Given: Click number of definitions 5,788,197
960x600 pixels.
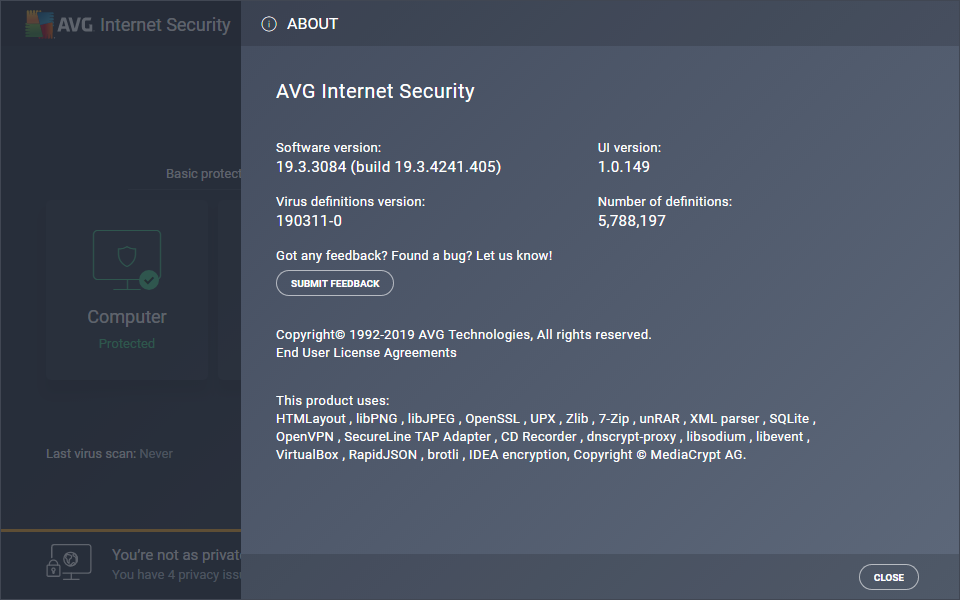Looking at the screenshot, I should [631, 220].
